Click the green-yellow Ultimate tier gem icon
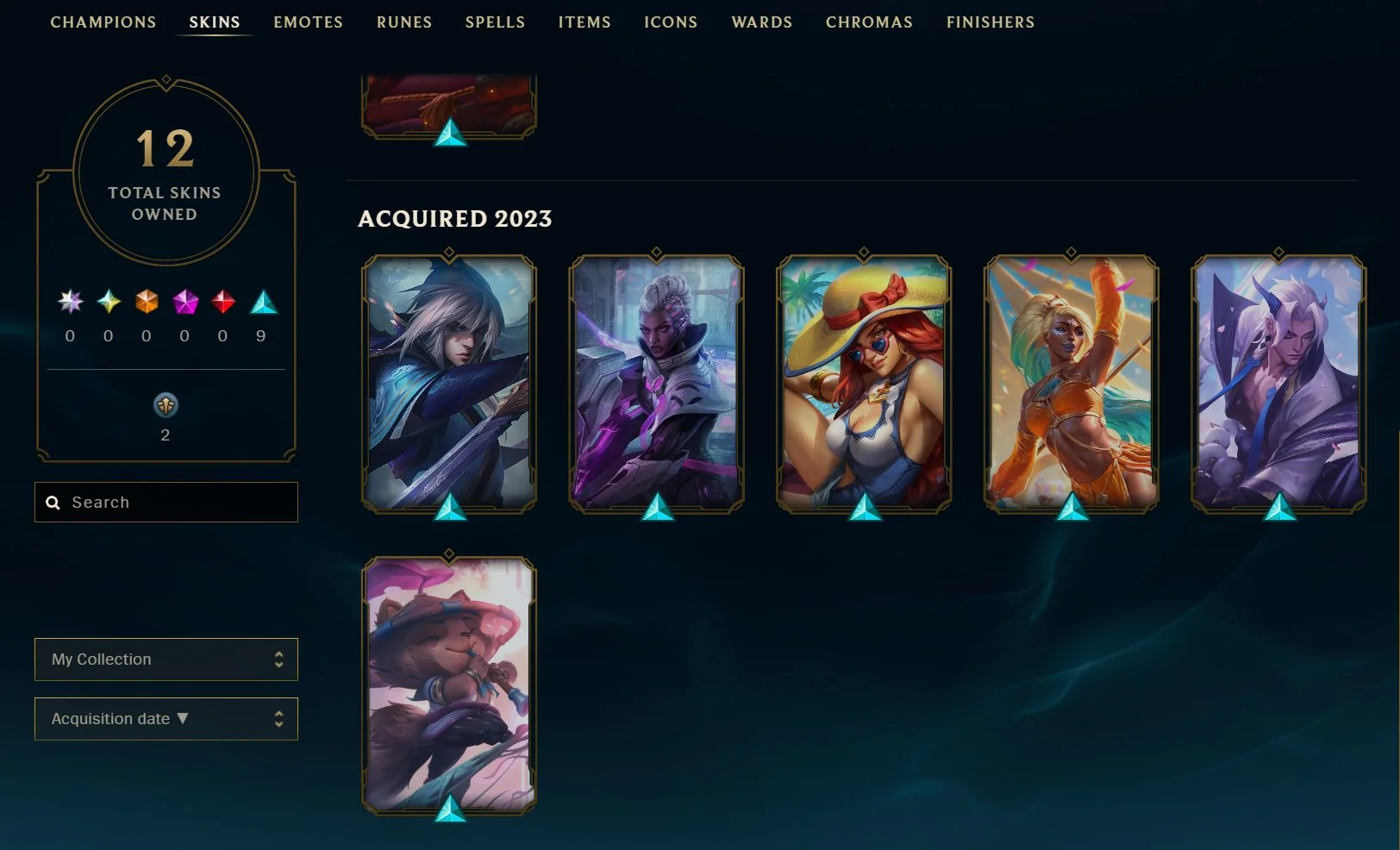 tap(109, 301)
